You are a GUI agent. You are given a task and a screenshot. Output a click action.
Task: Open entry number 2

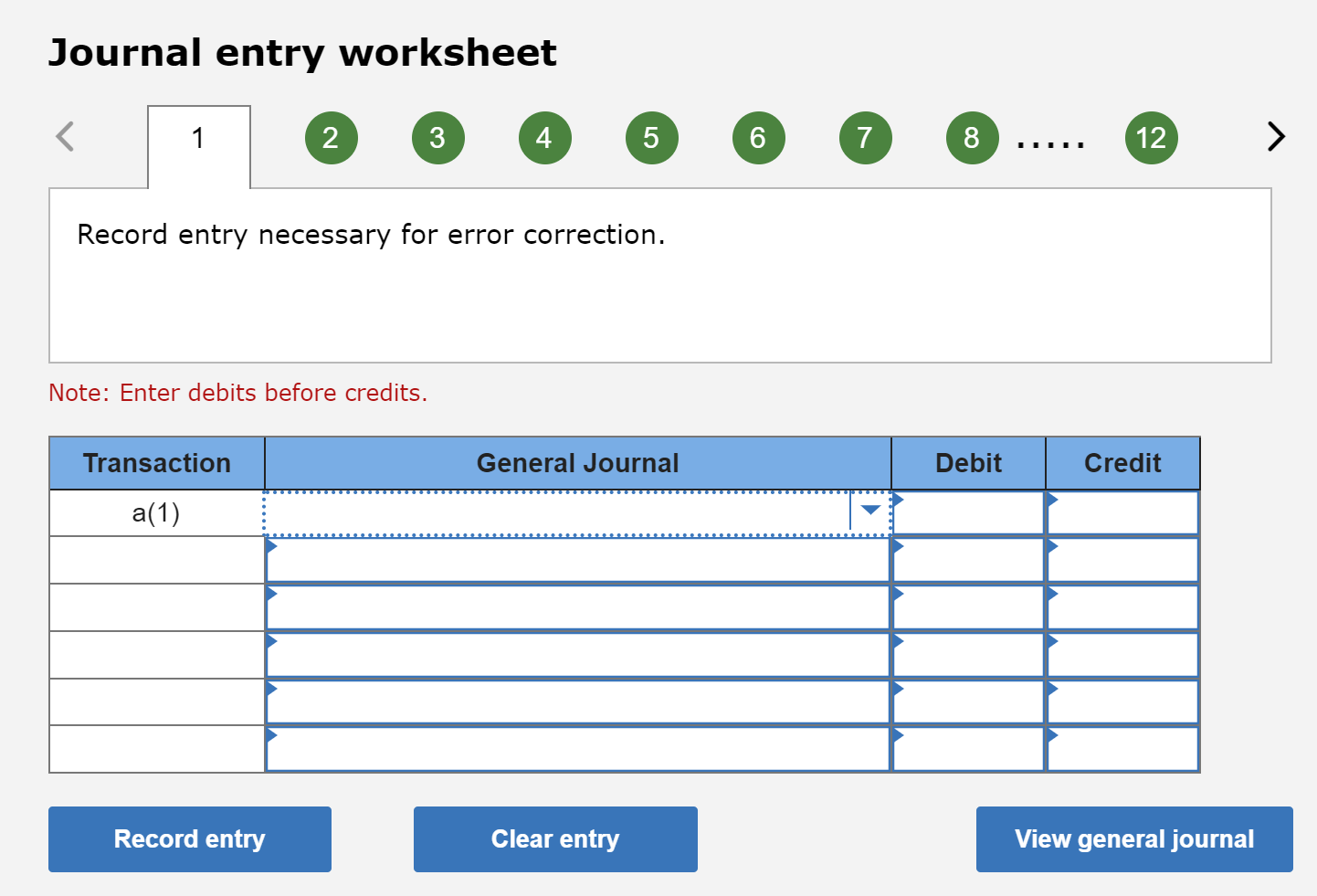coord(331,138)
